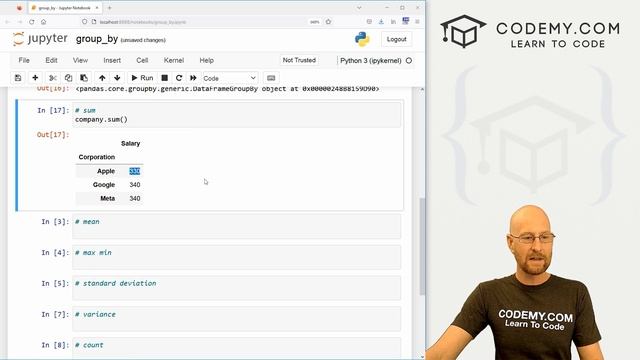Paste cells below icon

click(84, 78)
